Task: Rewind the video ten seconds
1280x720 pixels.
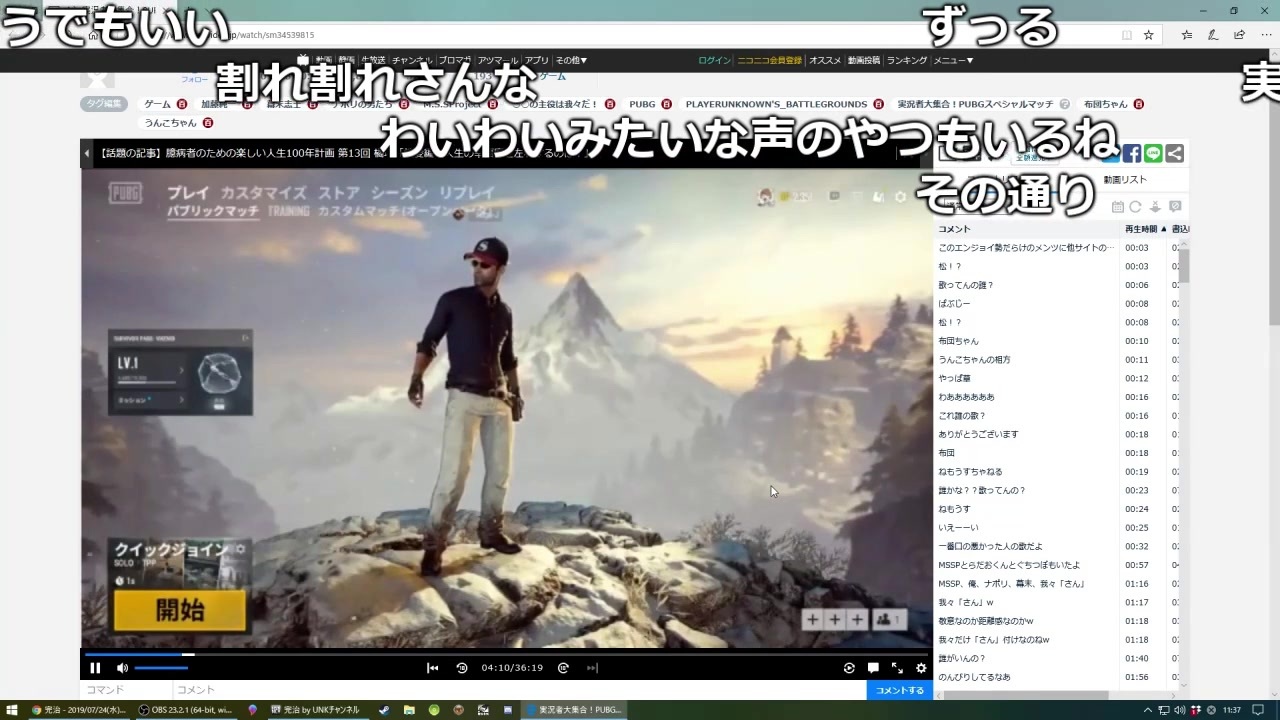Action: pos(461,668)
